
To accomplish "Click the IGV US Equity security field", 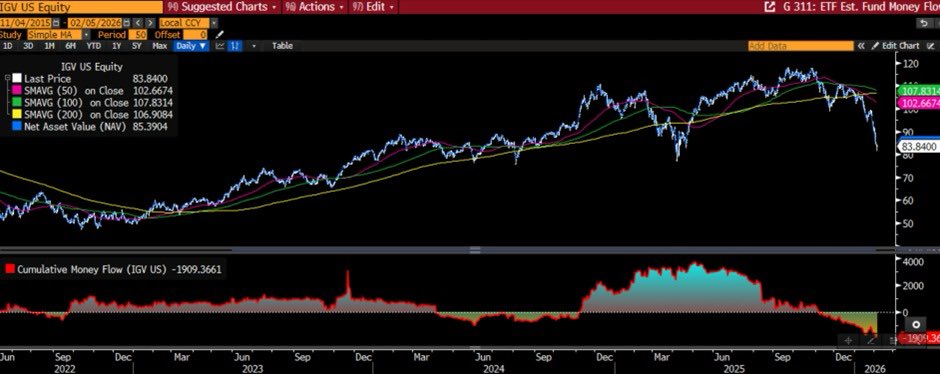I will pos(81,7).
